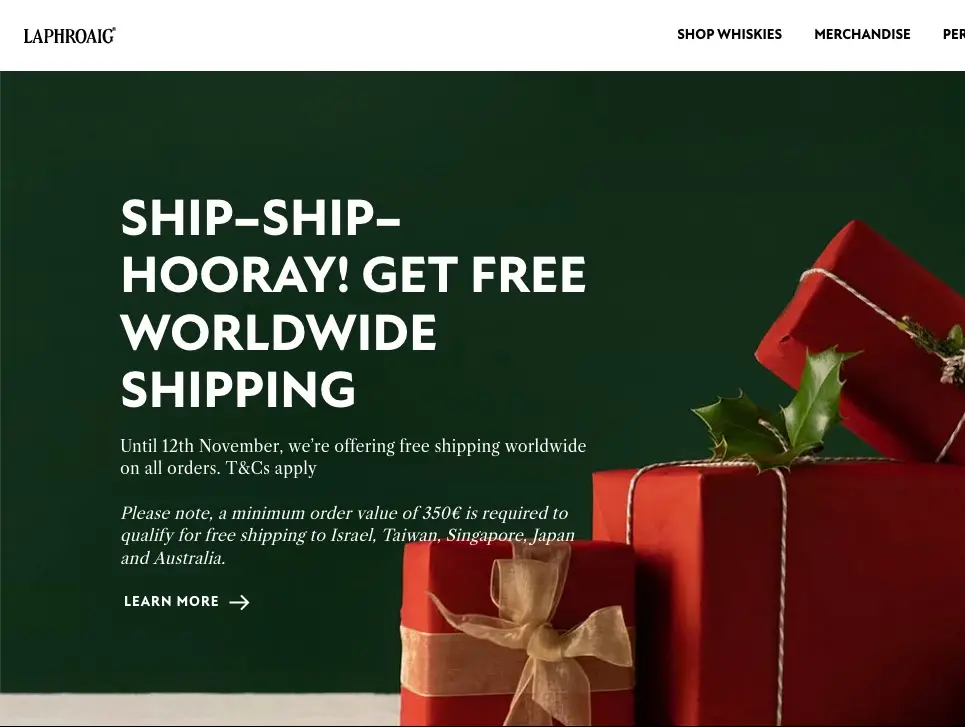The image size is (965, 727).
Task: Click the arrow icon beside Learn More
Action: pyautogui.click(x=239, y=602)
